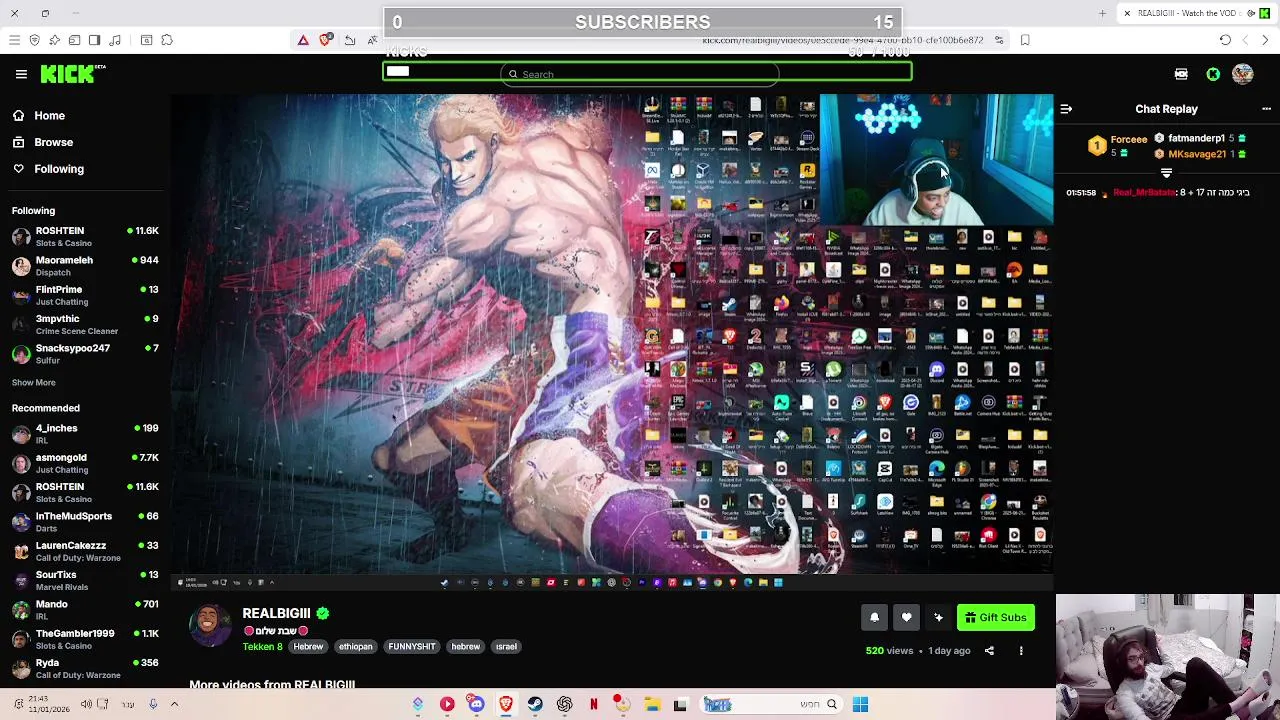Viewport: 1280px width, 720px height.
Task: Click gifter MKsavage21
Action: coord(1197,154)
